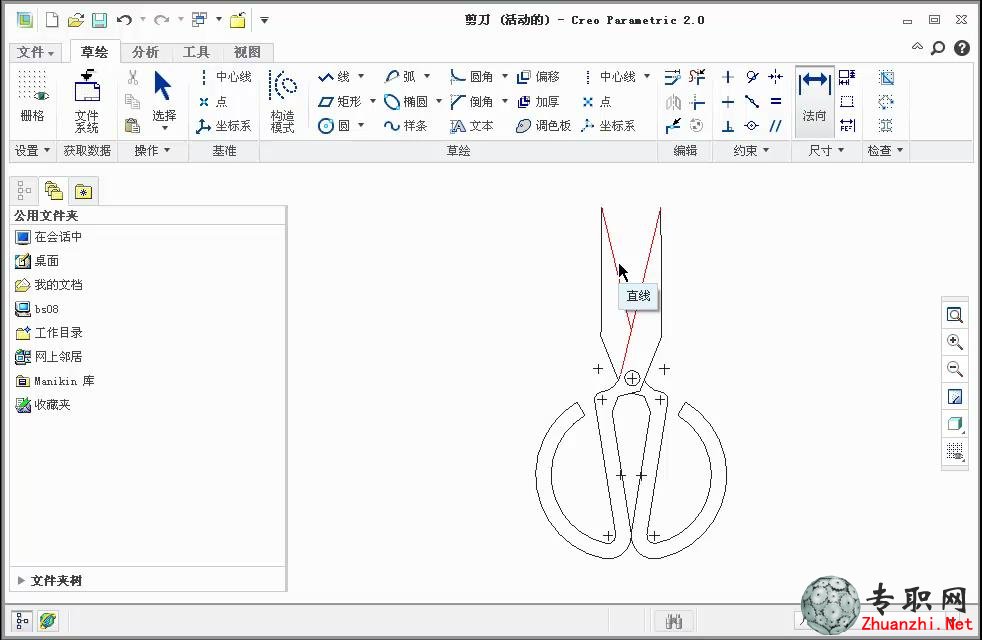
Task: Create a new file from quick access toolbar
Action: coord(52,20)
